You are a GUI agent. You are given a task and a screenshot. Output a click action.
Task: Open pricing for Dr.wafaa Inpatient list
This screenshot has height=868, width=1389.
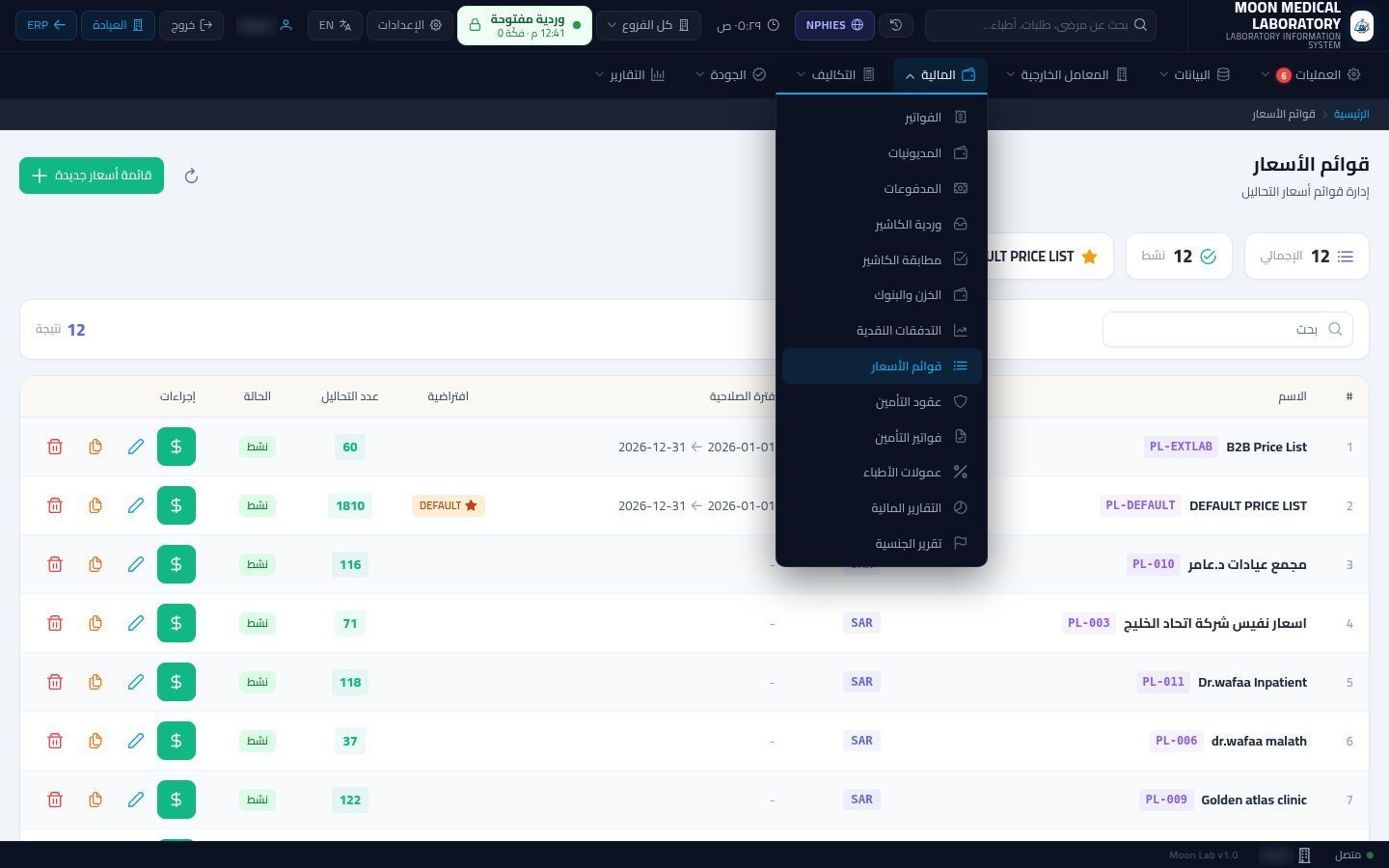[x=177, y=682]
